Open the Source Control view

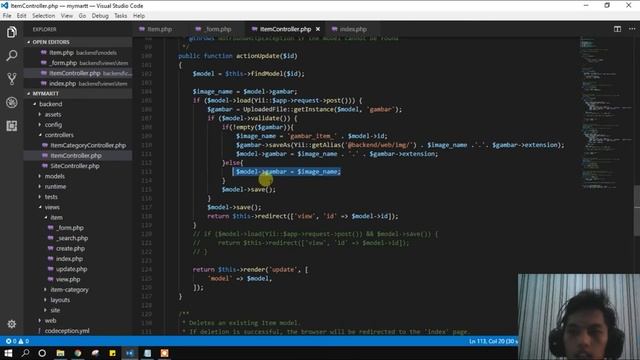click(x=11, y=79)
